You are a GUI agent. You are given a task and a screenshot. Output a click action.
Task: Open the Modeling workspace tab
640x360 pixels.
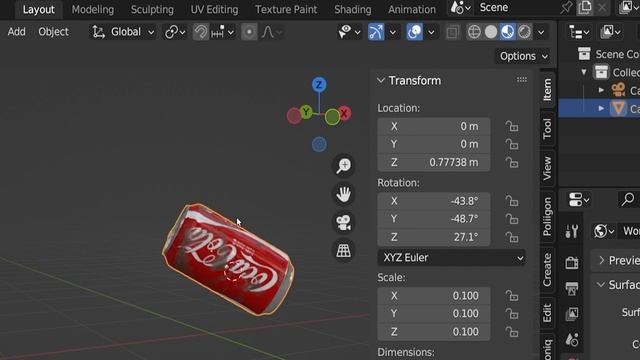tap(93, 9)
